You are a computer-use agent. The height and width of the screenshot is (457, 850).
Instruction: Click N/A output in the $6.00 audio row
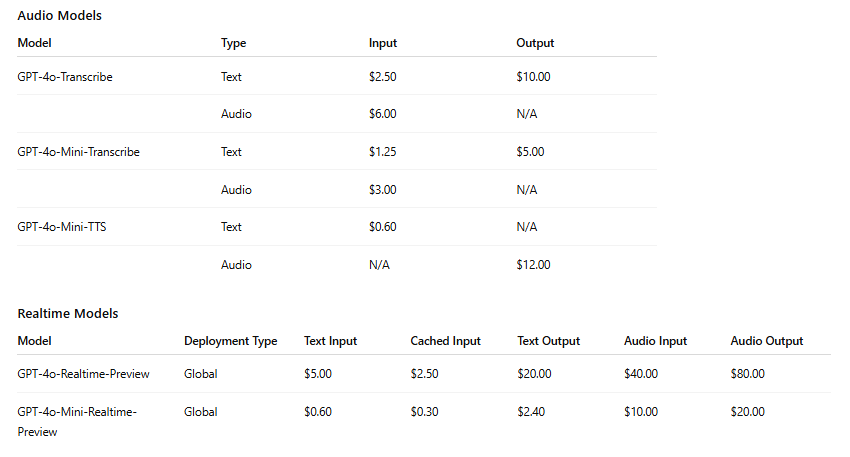coord(527,114)
